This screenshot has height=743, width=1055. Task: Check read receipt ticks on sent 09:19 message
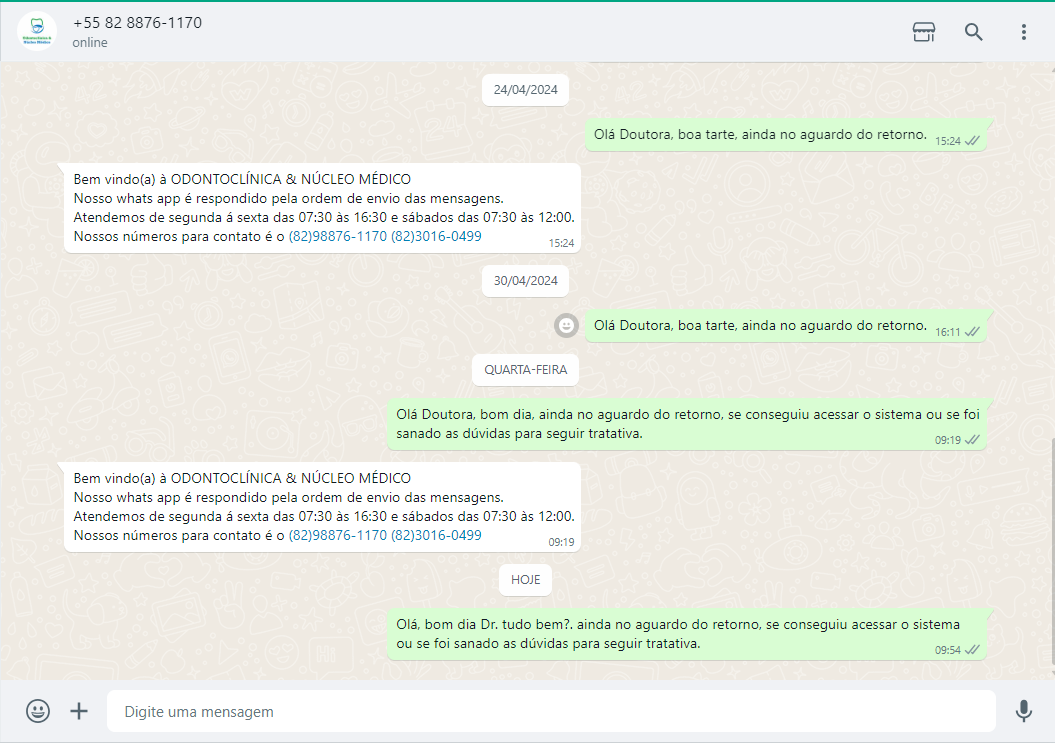972,439
